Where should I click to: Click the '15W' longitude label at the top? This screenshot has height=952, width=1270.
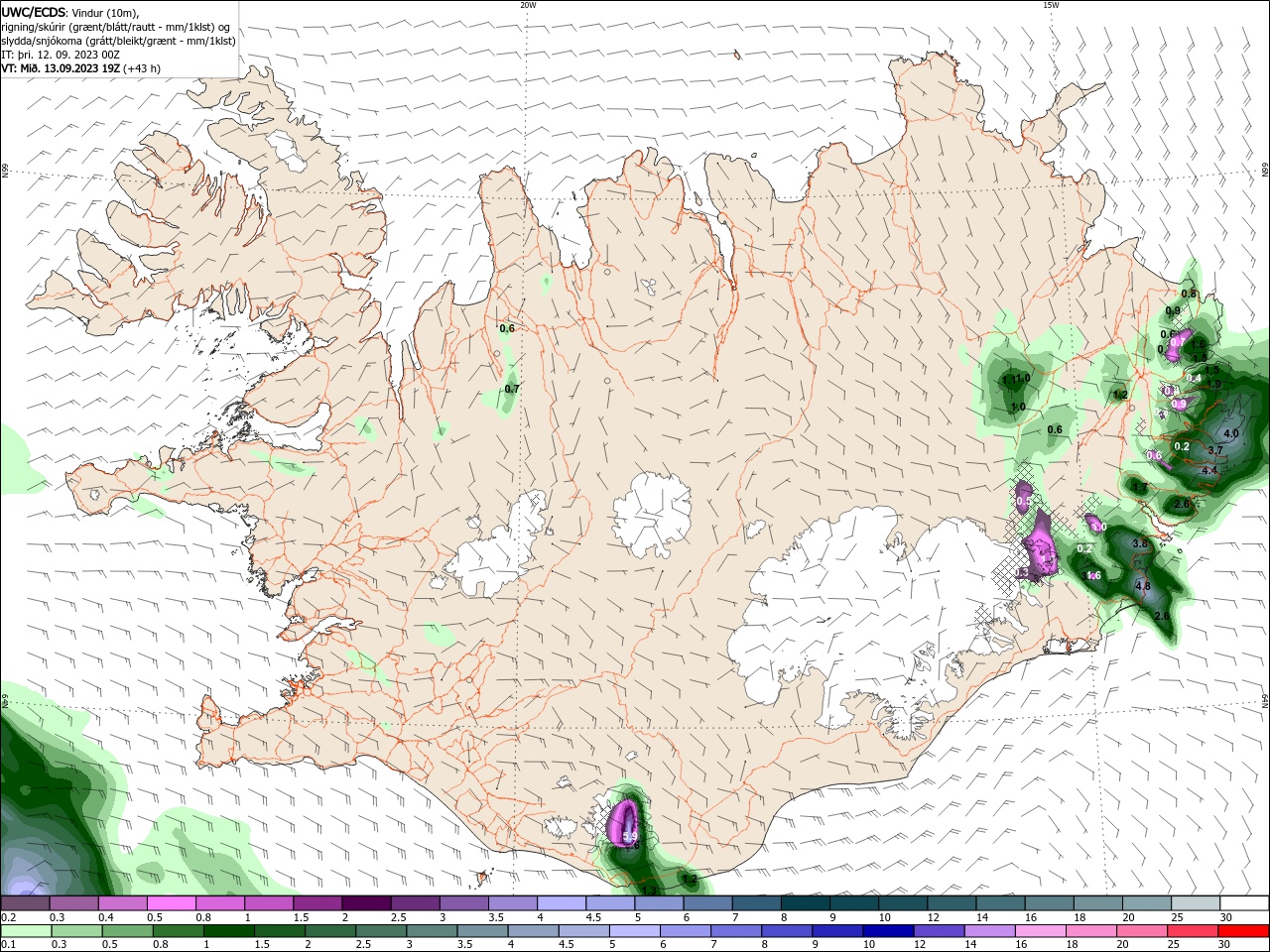click(1050, 5)
